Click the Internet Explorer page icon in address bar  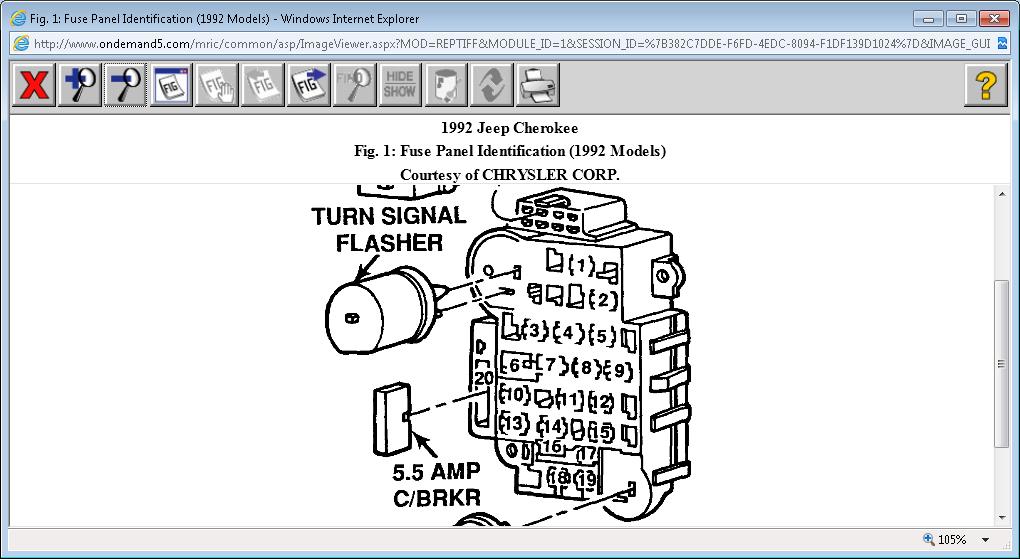click(x=21, y=44)
